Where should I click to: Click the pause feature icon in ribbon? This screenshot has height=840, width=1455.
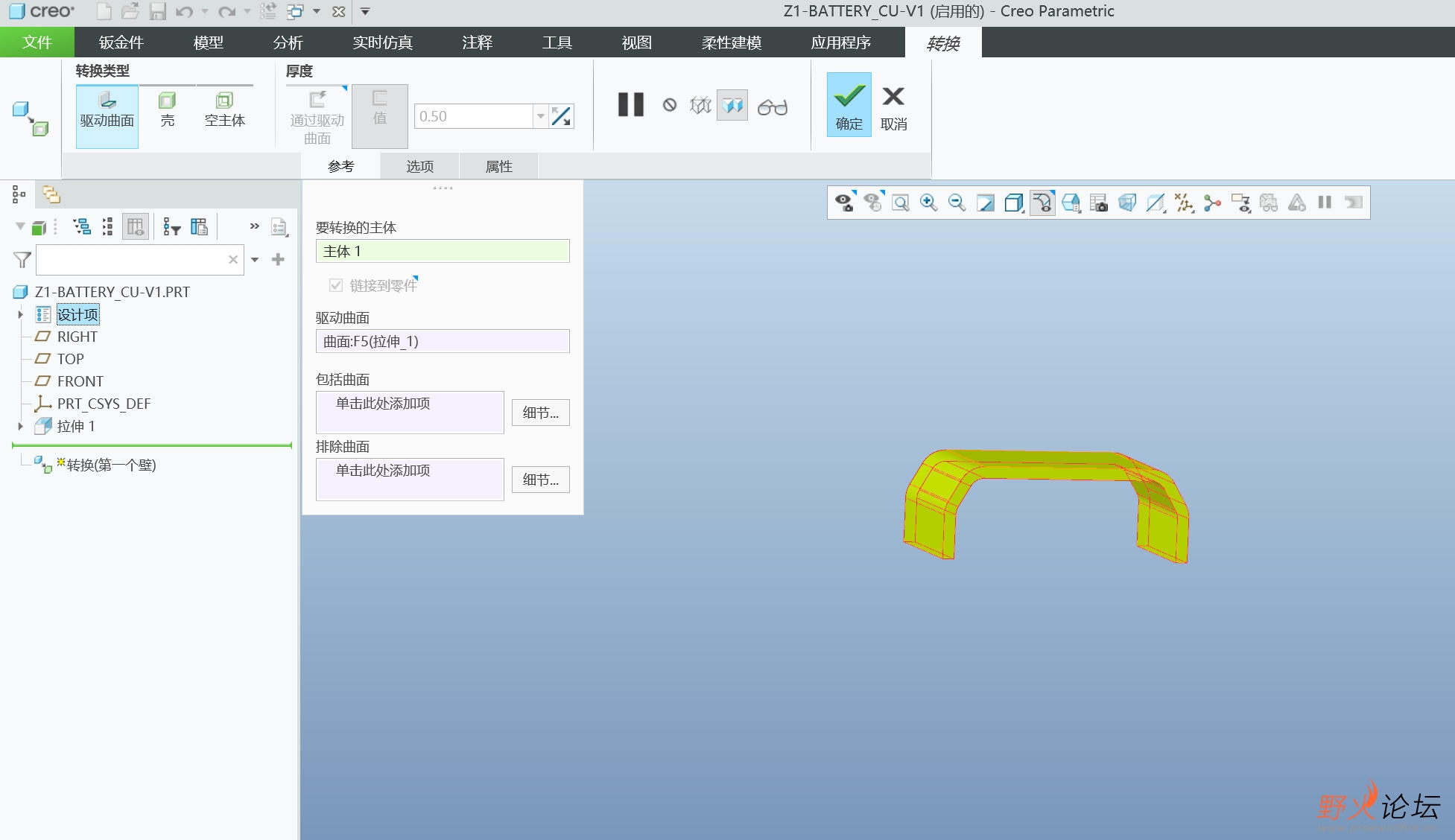[x=631, y=104]
